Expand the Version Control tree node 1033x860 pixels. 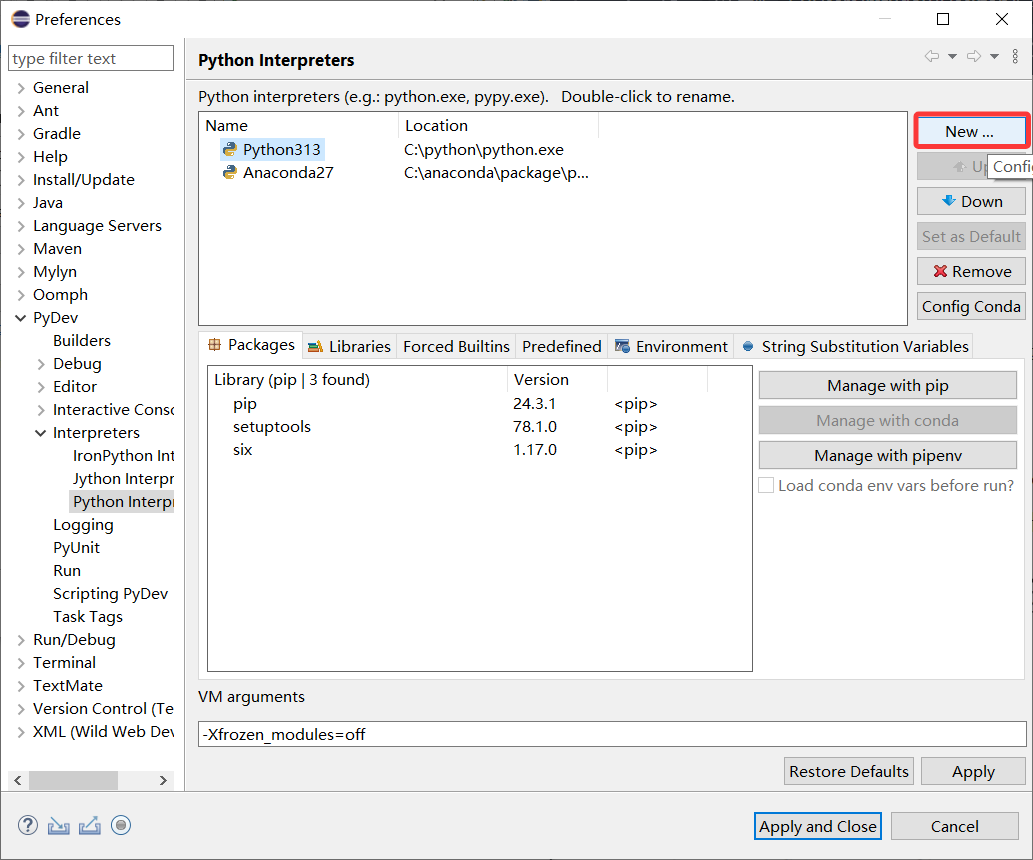21,709
